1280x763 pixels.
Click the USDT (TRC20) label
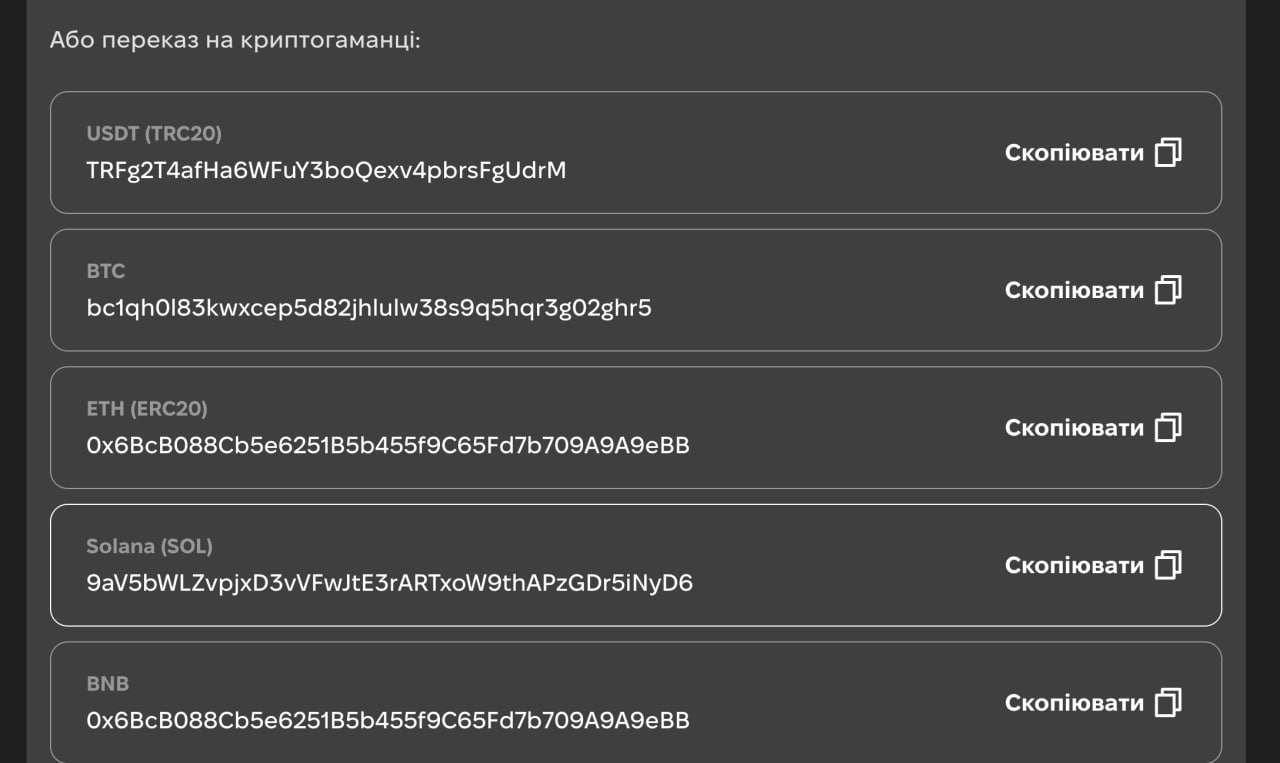click(x=154, y=134)
